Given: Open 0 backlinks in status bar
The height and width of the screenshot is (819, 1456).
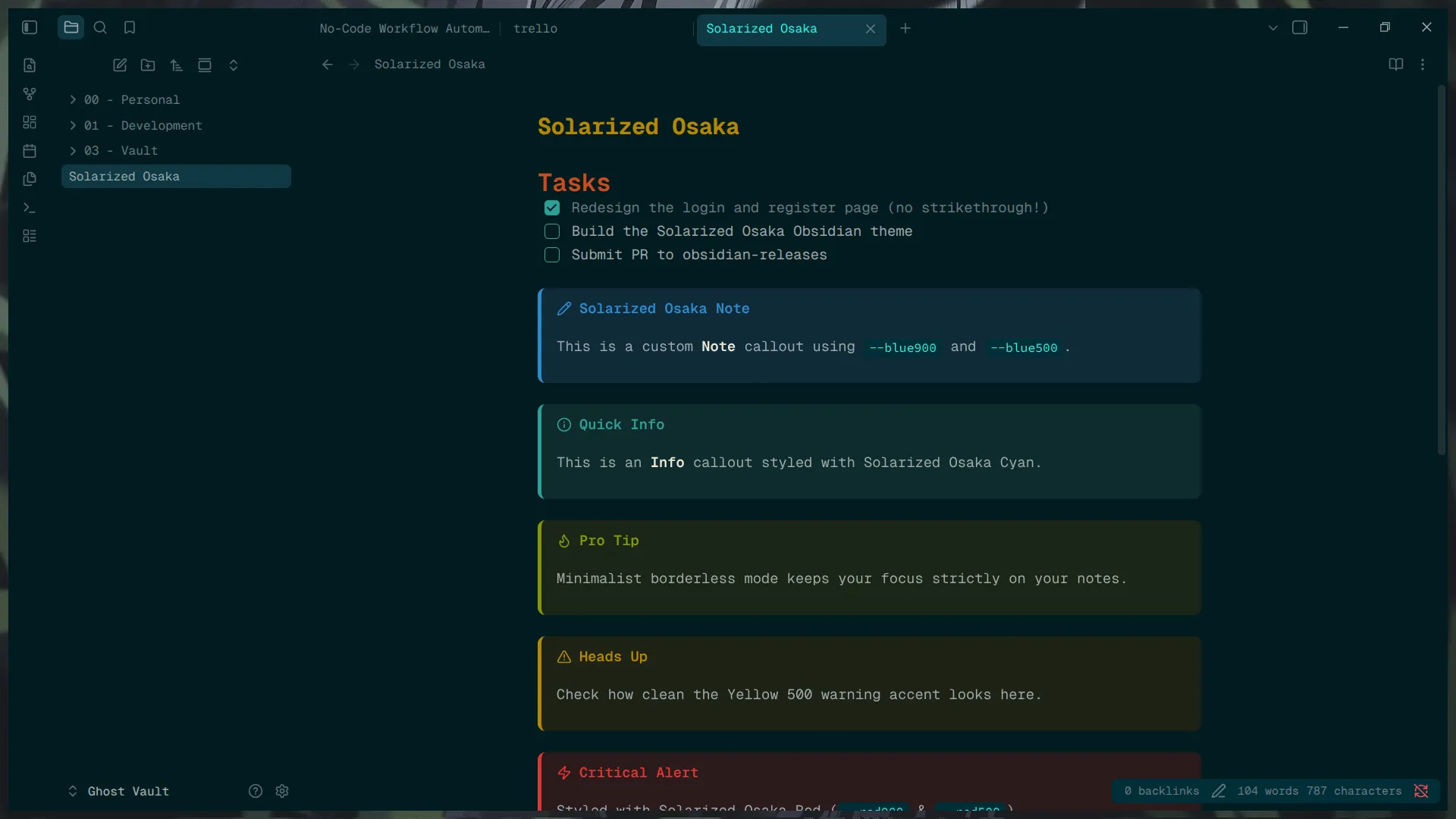Looking at the screenshot, I should point(1162,791).
